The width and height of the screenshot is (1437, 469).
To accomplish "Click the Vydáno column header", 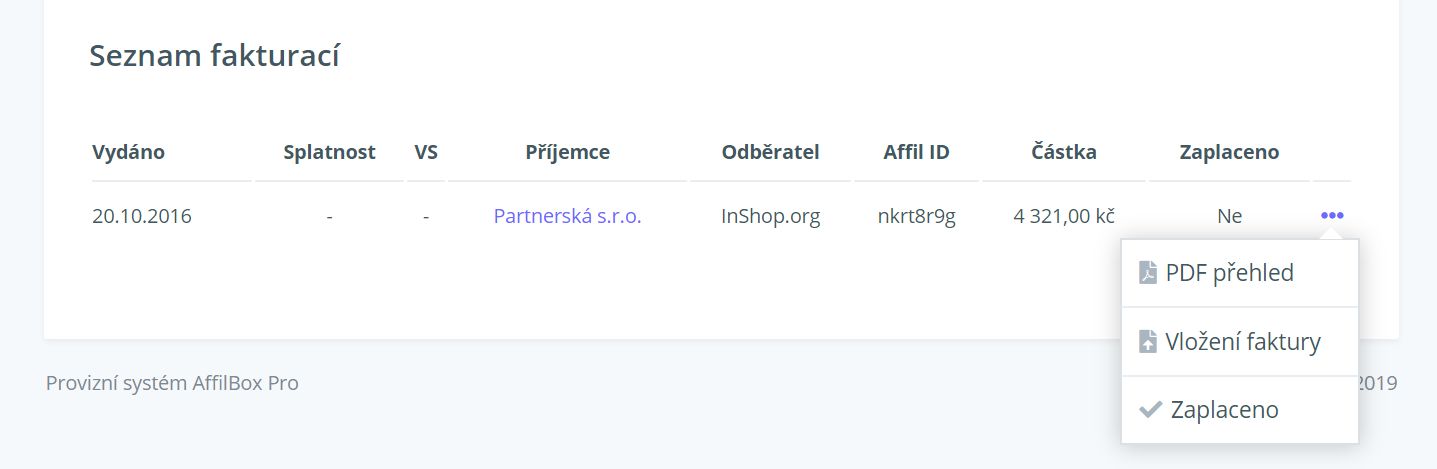I will coord(128,152).
